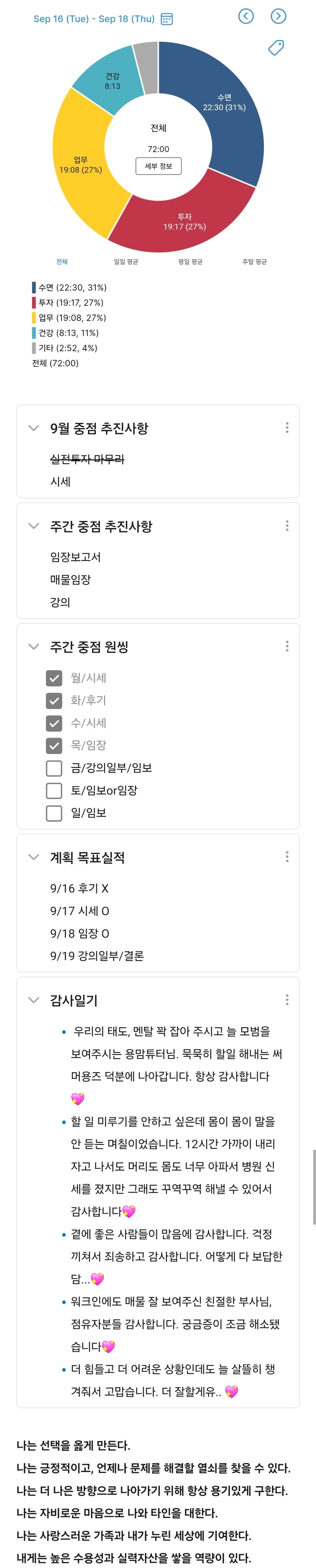Viewport: 316px width, 1568px height.
Task: Open options menu for 9월 중점 추진사항
Action: (x=287, y=428)
